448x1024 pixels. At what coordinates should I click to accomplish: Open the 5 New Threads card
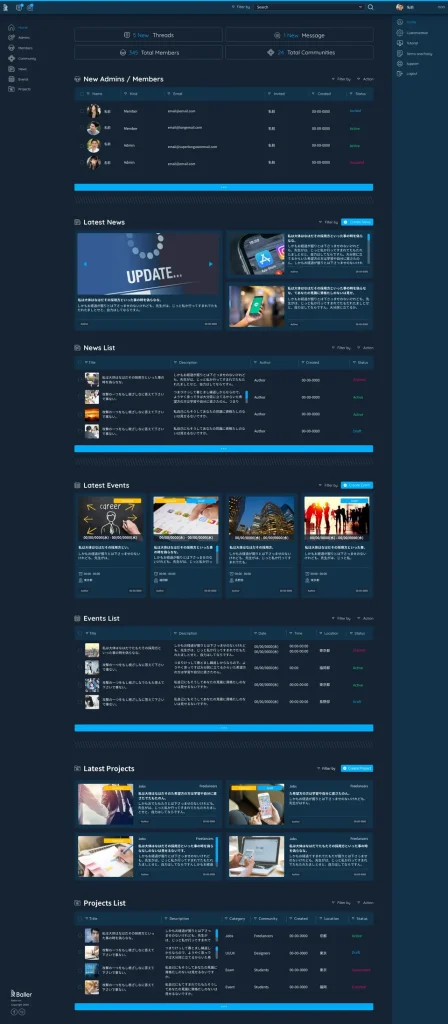point(148,35)
